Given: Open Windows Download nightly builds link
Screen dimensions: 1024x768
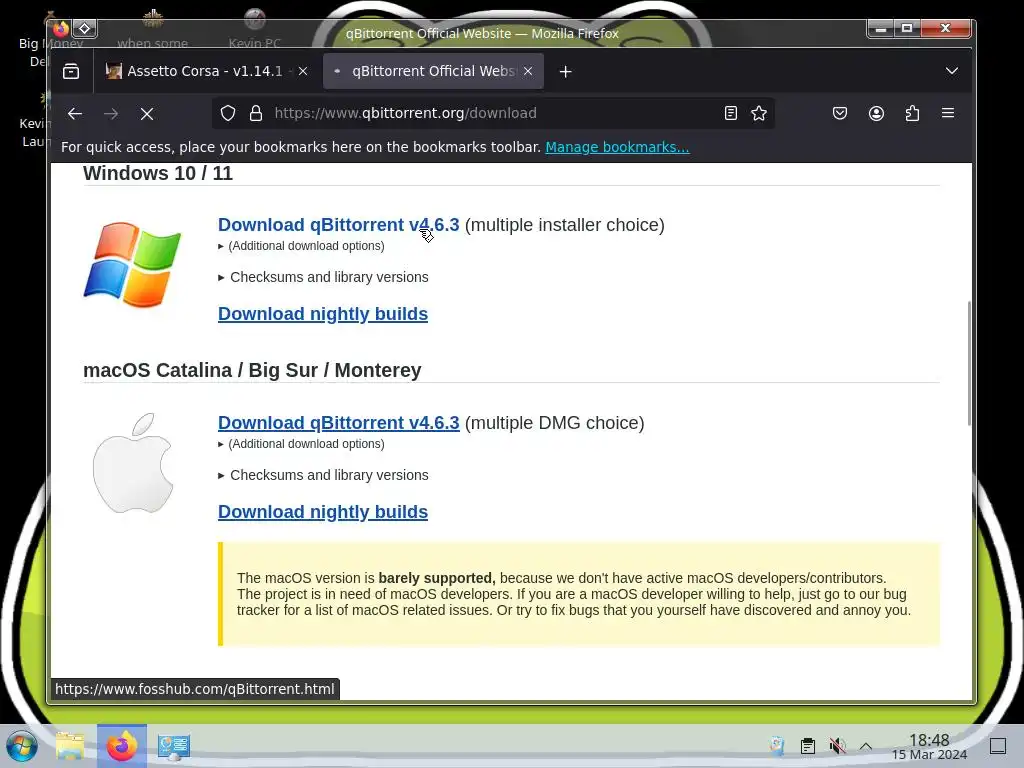Looking at the screenshot, I should coord(323,313).
